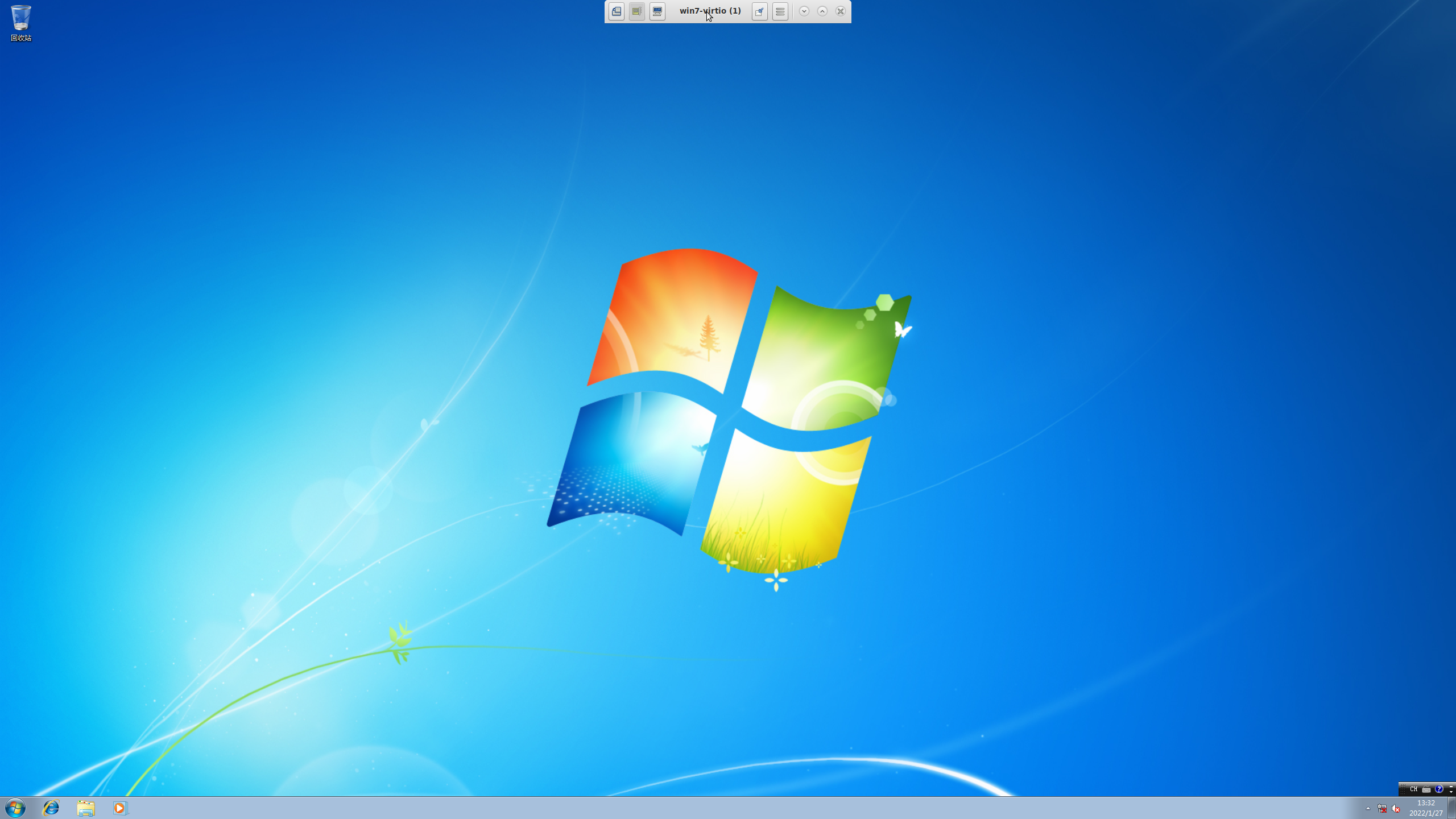
Task: Toggle the hardware card icon in viewer toolbar
Action: (637, 11)
